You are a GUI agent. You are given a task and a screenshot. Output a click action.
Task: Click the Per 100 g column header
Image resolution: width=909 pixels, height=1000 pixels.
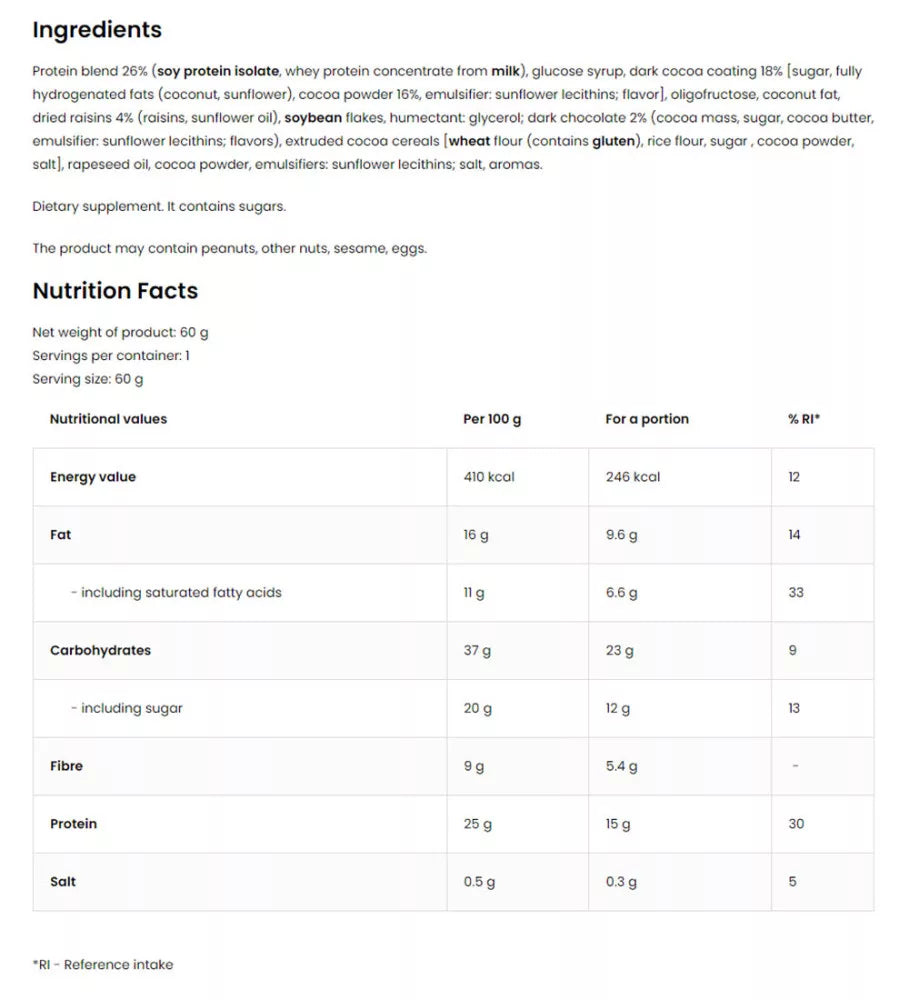point(492,419)
